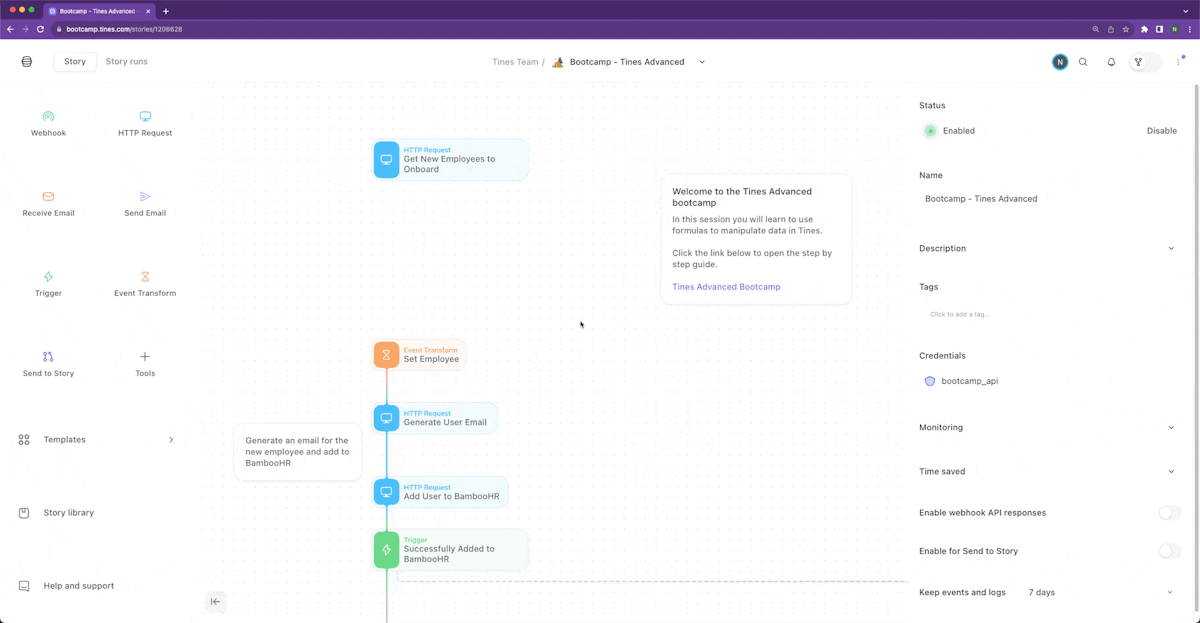Open the user avatar N in header
This screenshot has width=1200, height=623.
pos(1060,62)
